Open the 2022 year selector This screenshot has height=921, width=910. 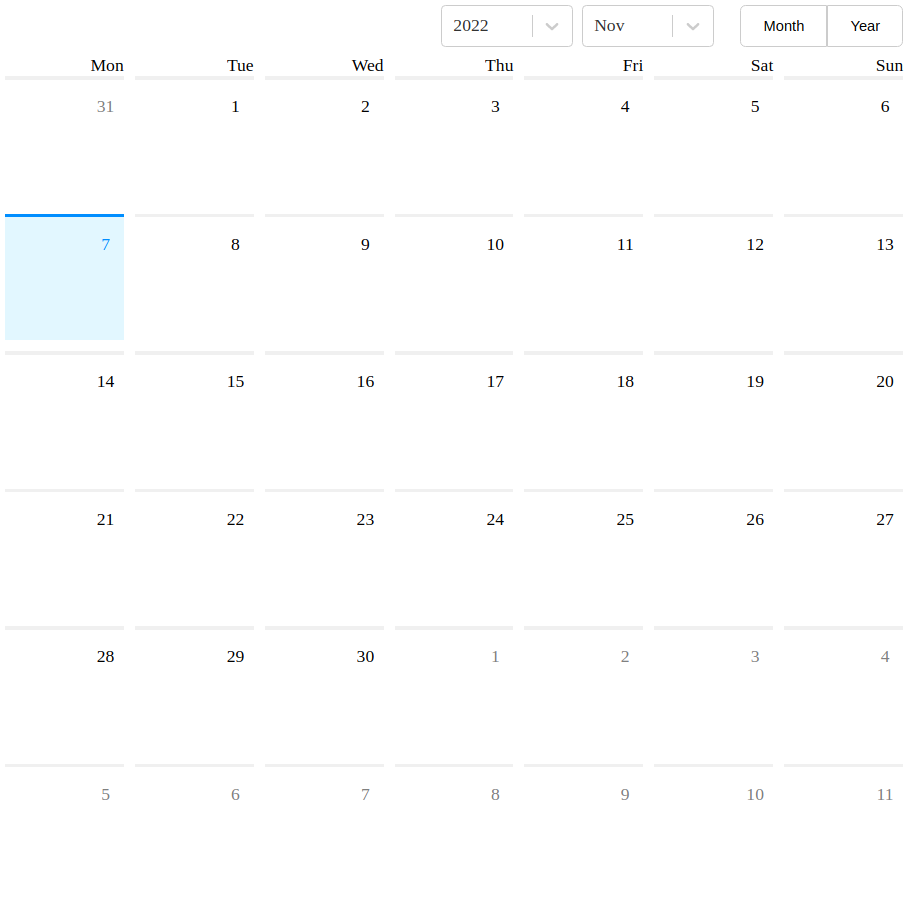490,26
